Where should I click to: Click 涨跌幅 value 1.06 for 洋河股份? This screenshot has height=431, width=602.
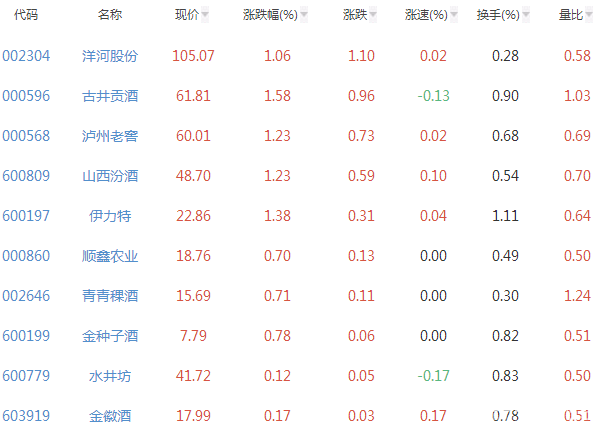point(277,56)
